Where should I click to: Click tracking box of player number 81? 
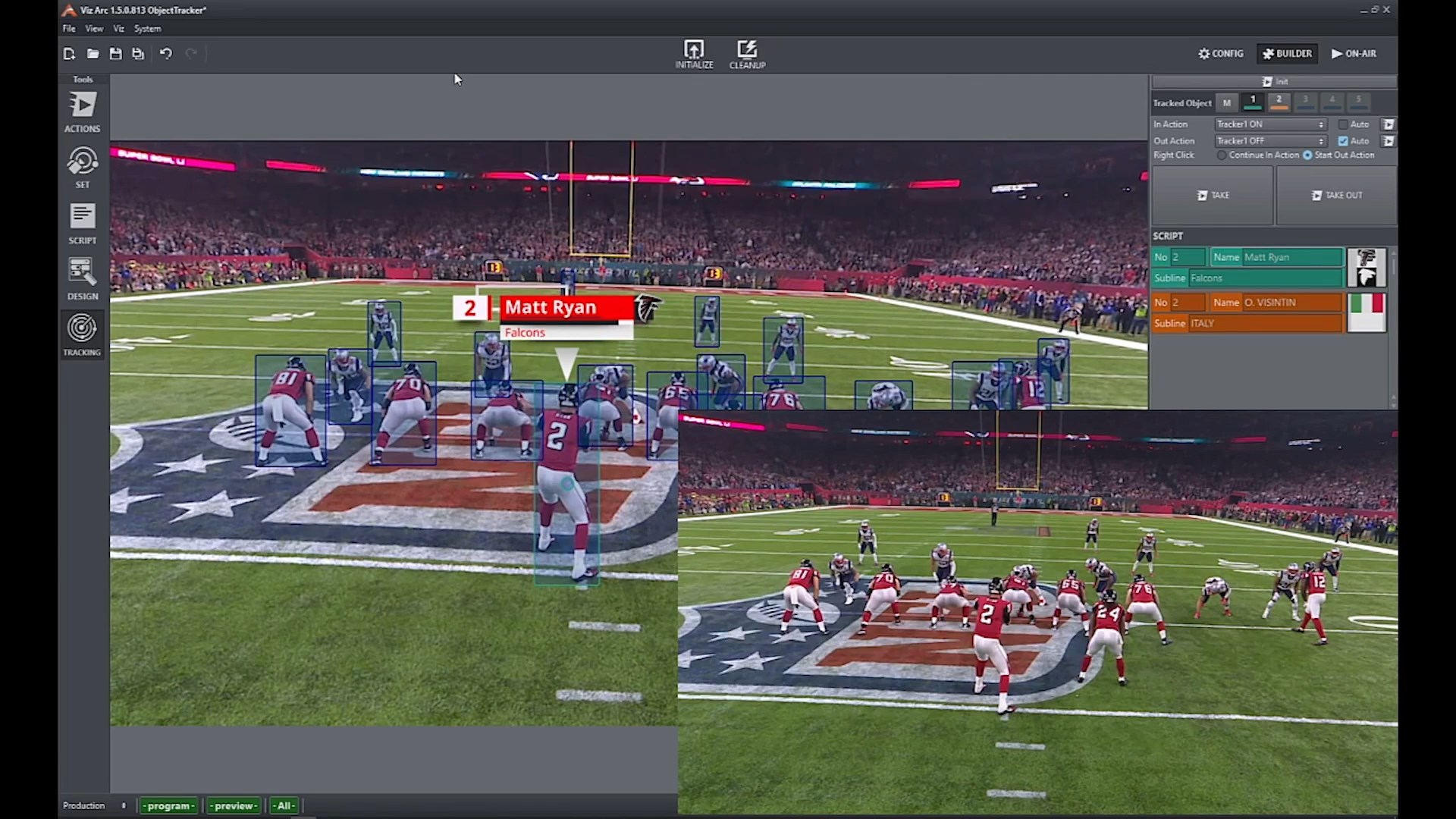tap(291, 410)
